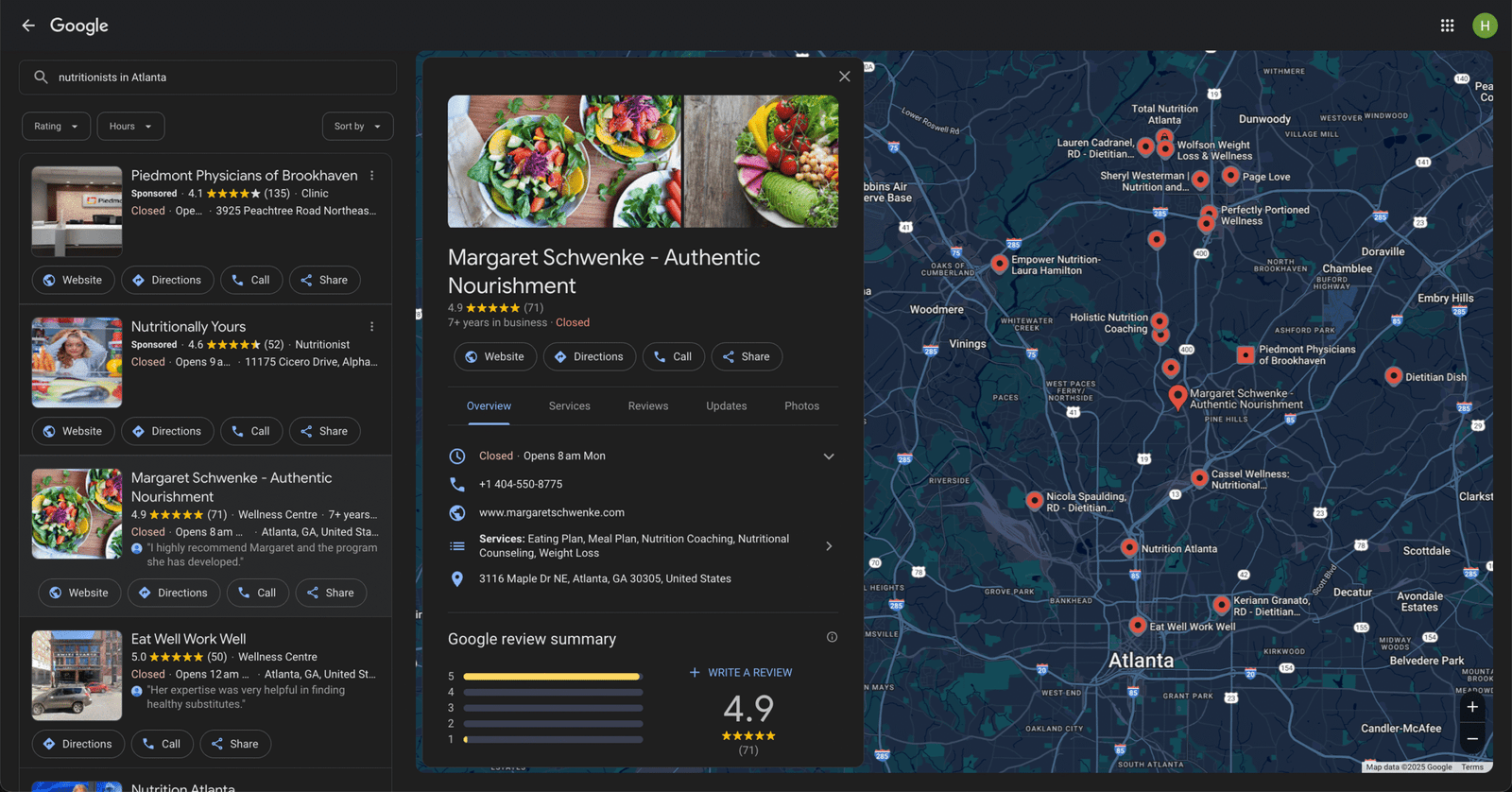The image size is (1512, 792).
Task: Open Eat Well Work Well listing thumbnail
Action: coord(77,676)
